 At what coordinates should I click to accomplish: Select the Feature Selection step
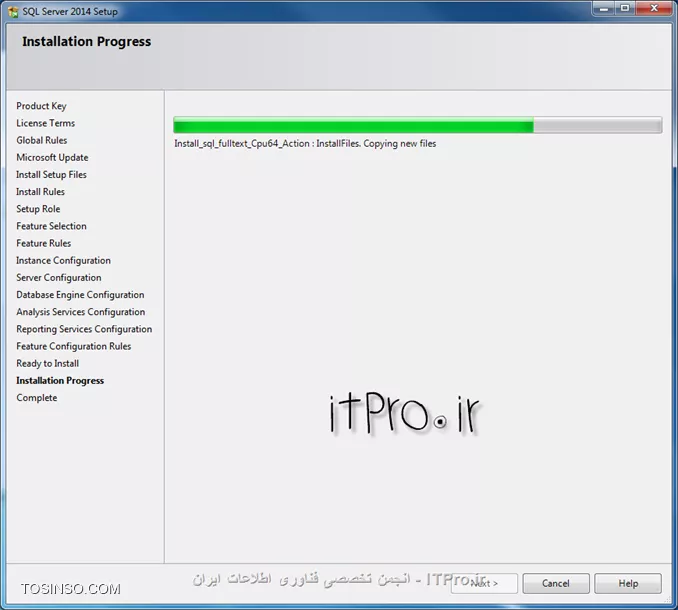pos(51,226)
